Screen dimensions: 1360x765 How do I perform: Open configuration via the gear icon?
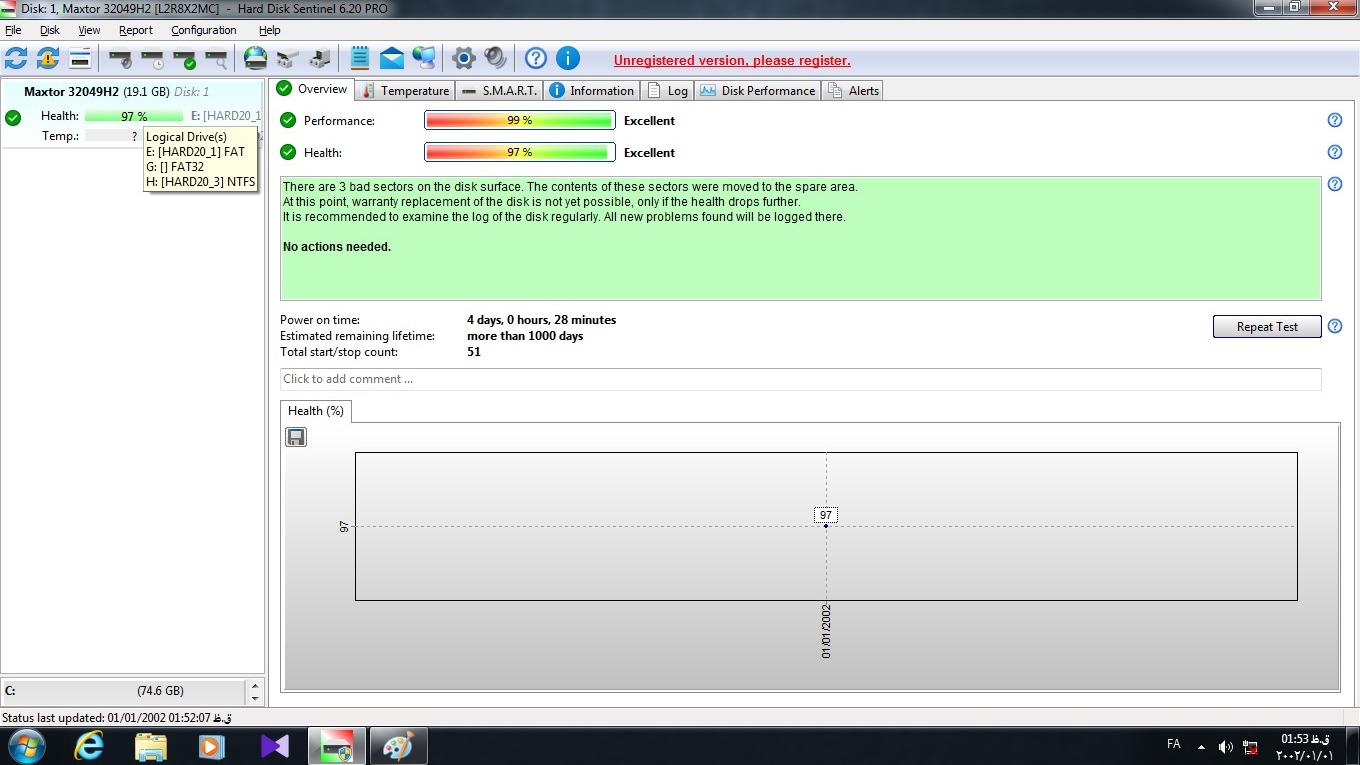click(463, 59)
